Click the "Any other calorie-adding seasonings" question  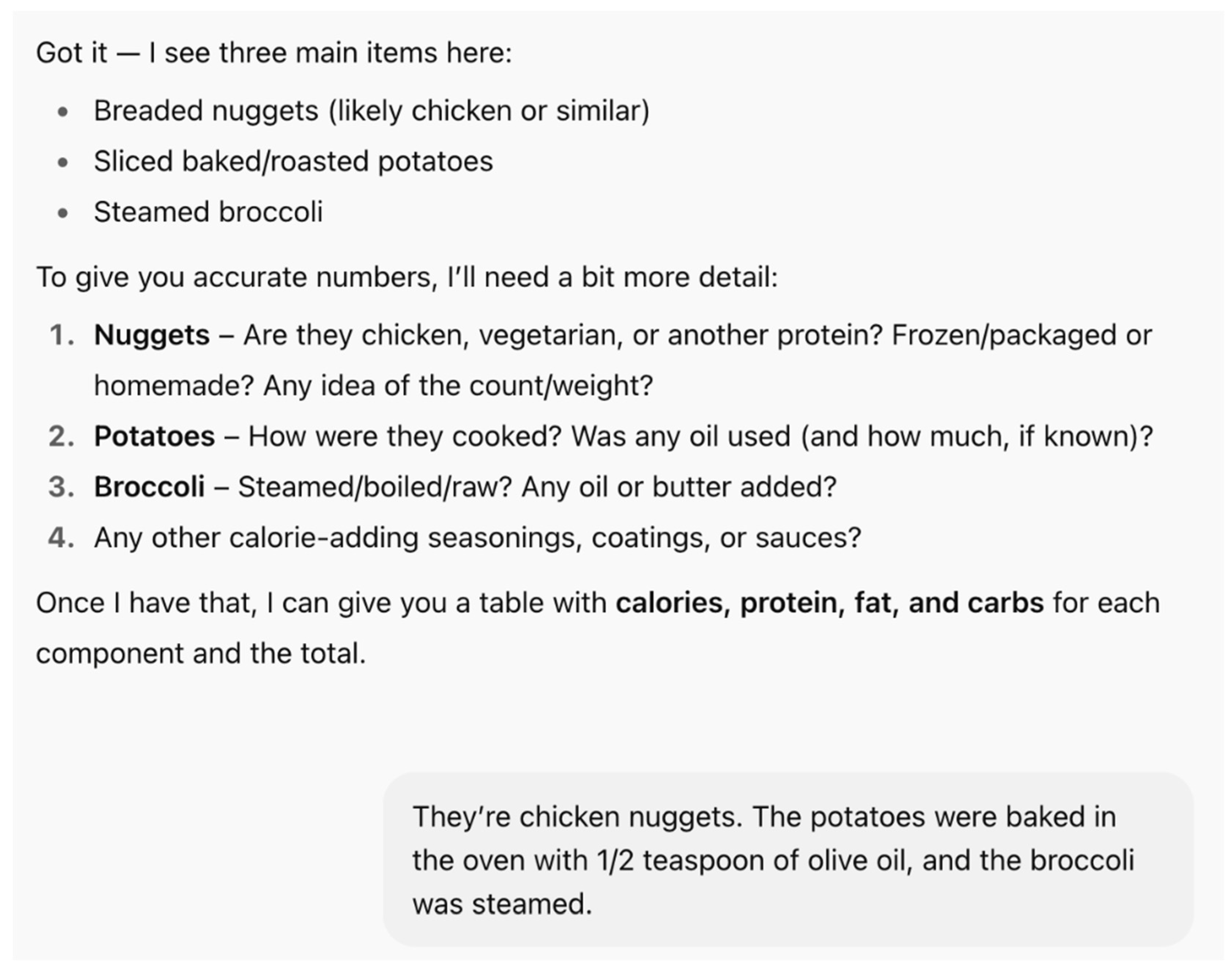point(477,538)
